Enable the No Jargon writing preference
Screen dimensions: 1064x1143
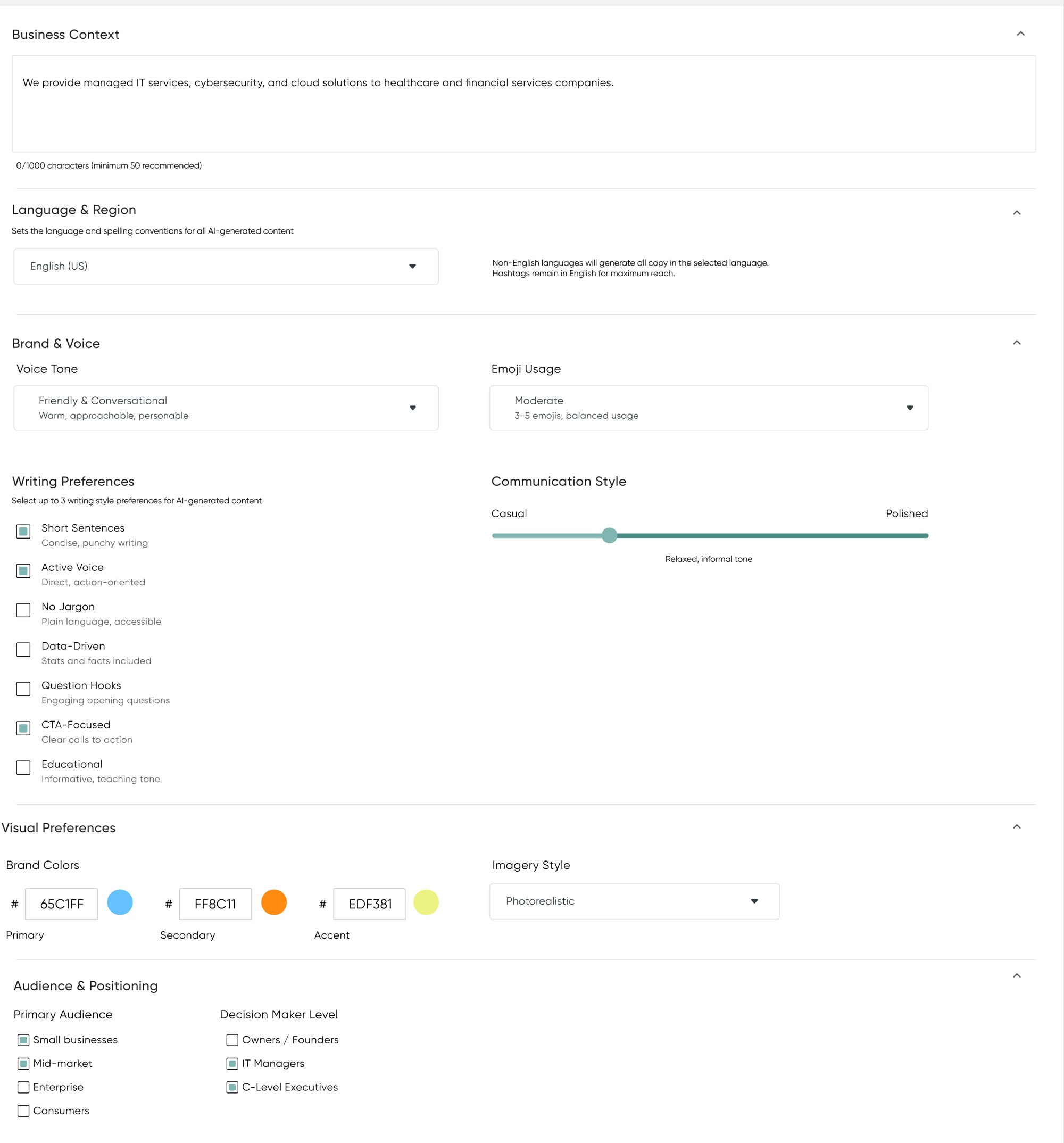(x=23, y=610)
